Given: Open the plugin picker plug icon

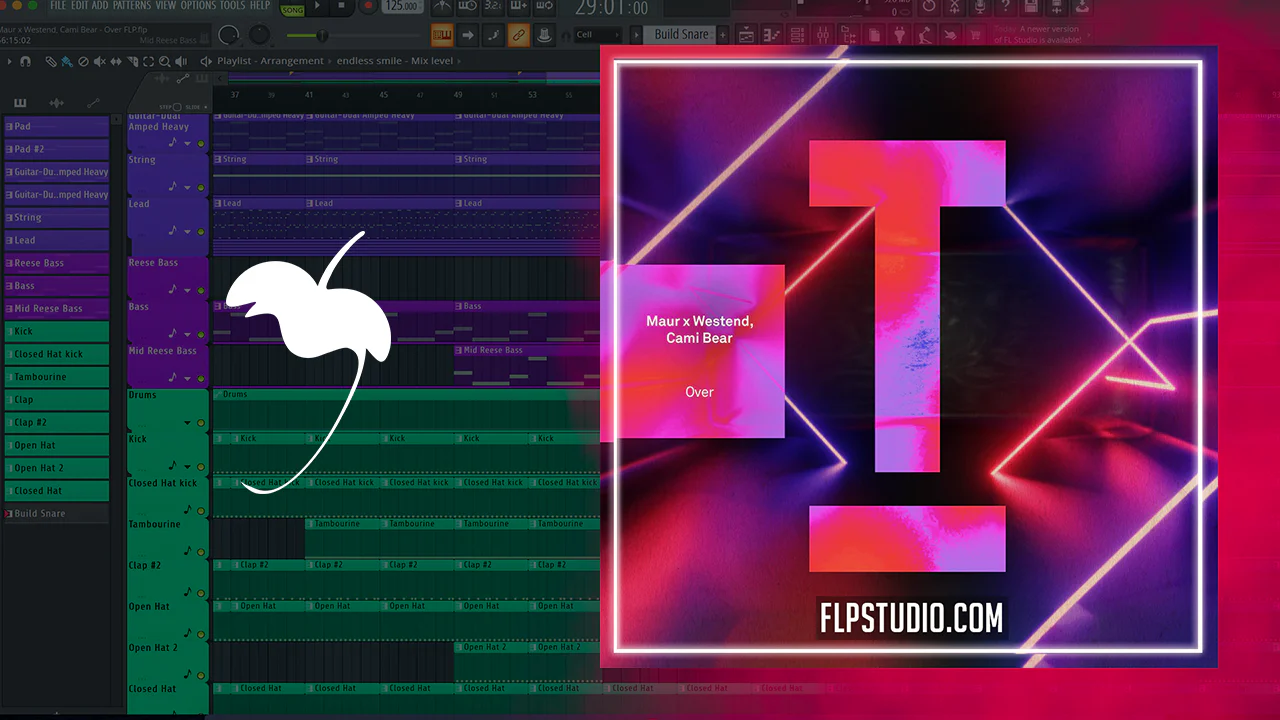Looking at the screenshot, I should 899,35.
